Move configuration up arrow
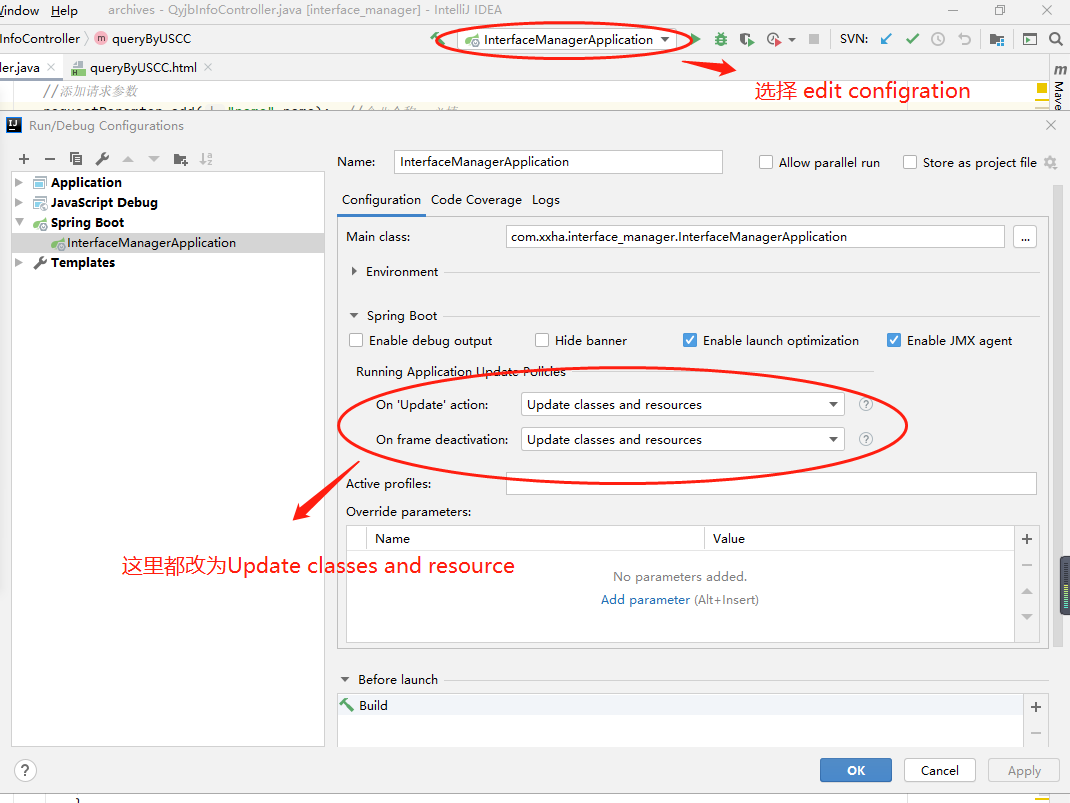This screenshot has height=803, width=1070. point(128,159)
